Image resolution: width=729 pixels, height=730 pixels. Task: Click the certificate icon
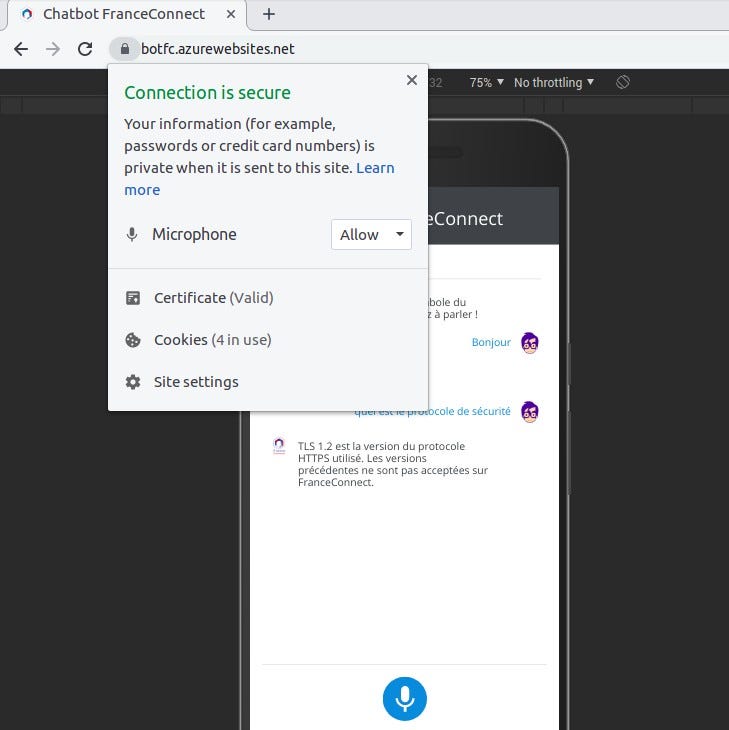133,298
